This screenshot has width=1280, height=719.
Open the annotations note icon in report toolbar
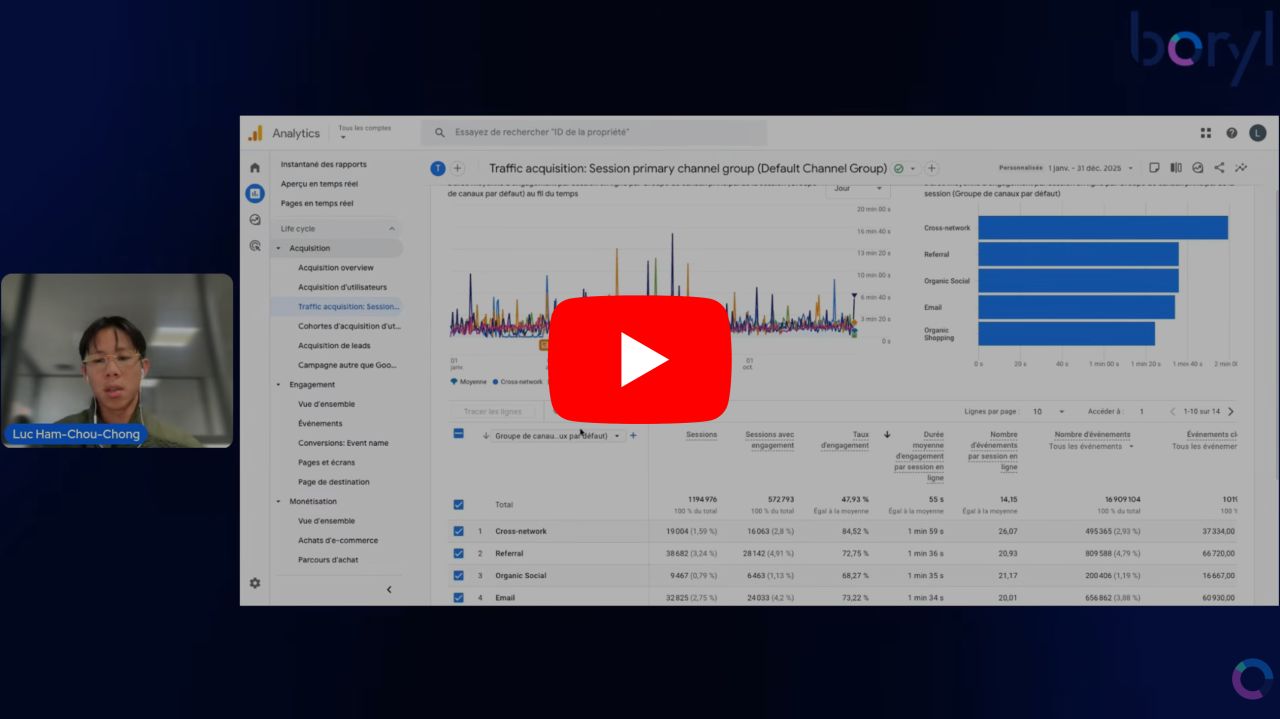[x=1154, y=168]
